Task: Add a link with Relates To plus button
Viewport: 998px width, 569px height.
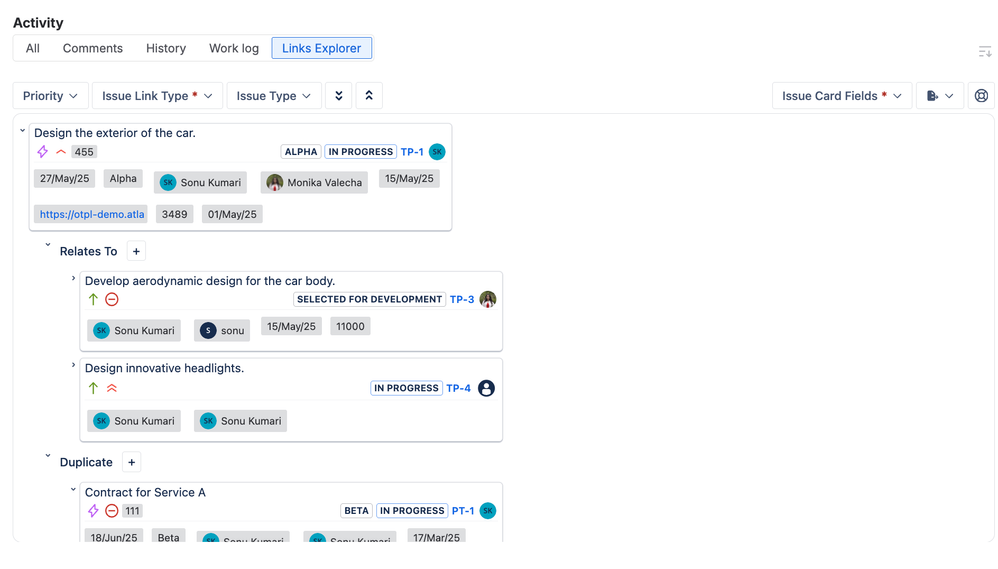Action: pyautogui.click(x=136, y=251)
